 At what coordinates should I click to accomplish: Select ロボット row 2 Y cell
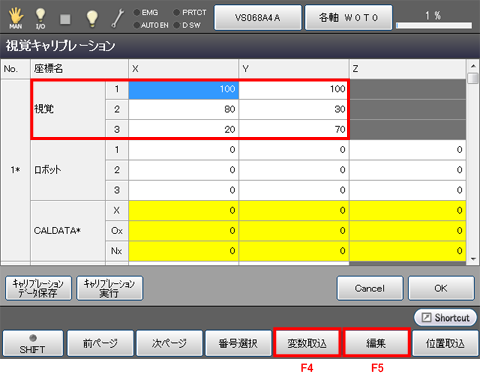pos(294,170)
